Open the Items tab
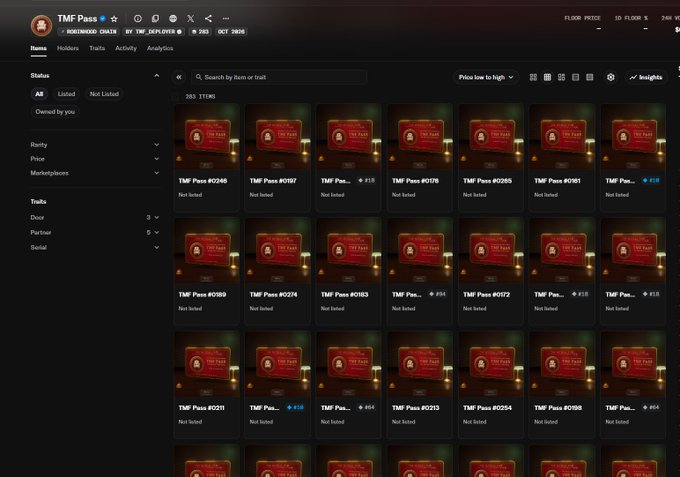680x477 pixels. [x=39, y=48]
